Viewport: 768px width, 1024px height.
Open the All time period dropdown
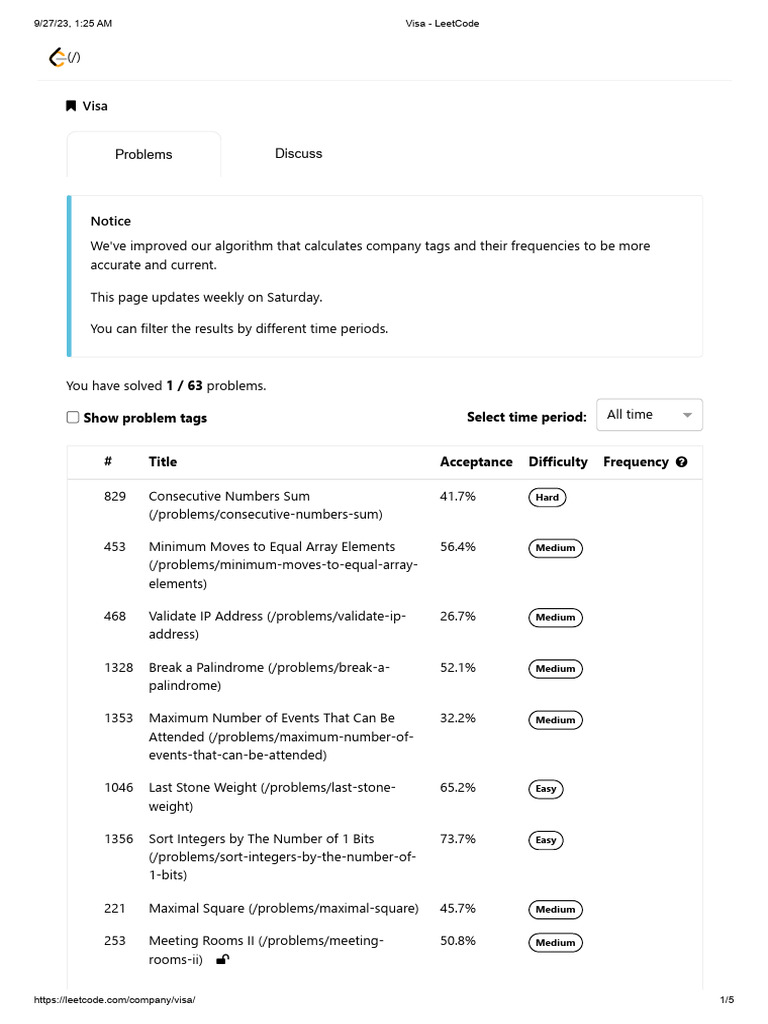648,415
